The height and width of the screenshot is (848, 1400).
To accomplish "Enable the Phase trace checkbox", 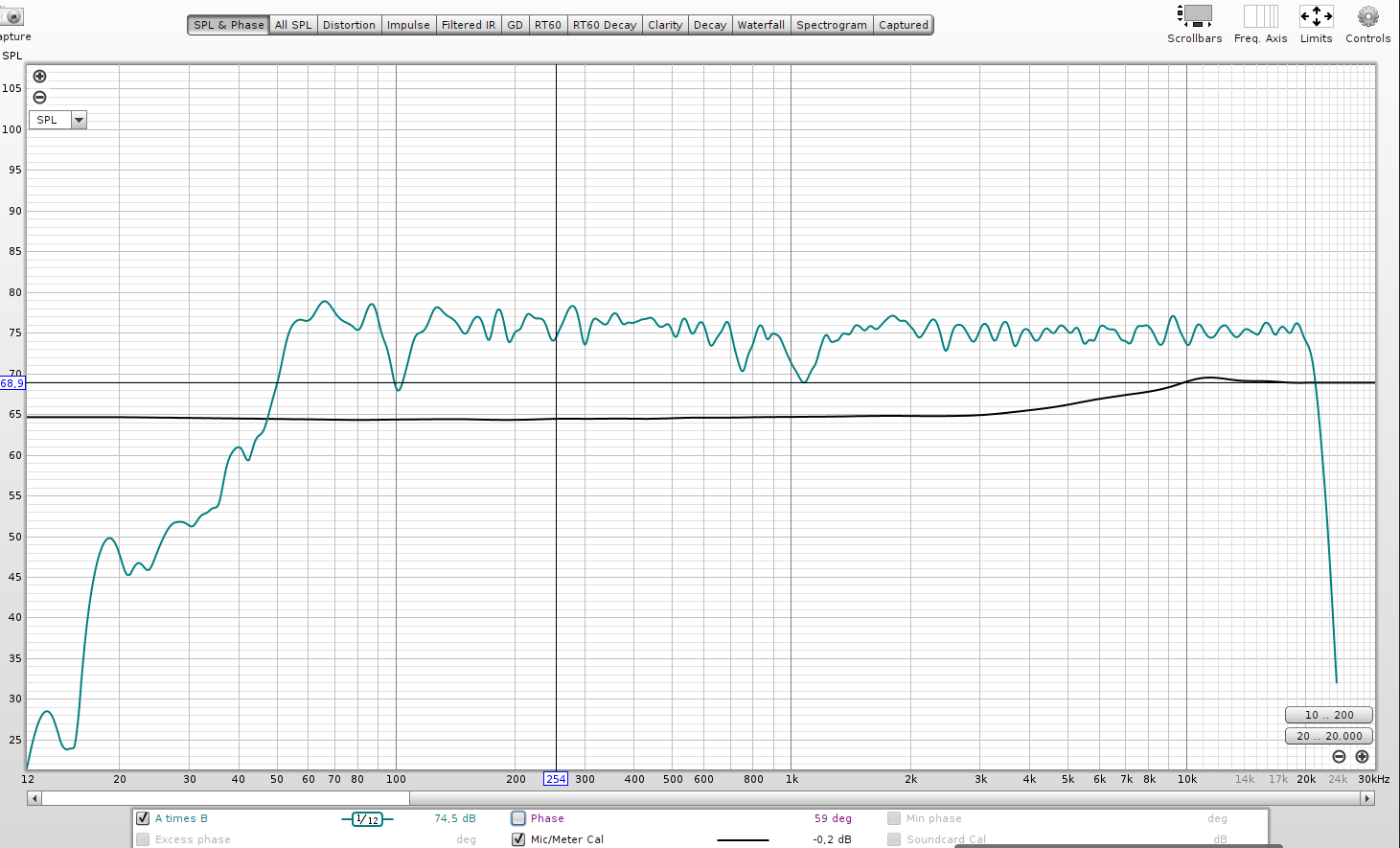I will [518, 818].
